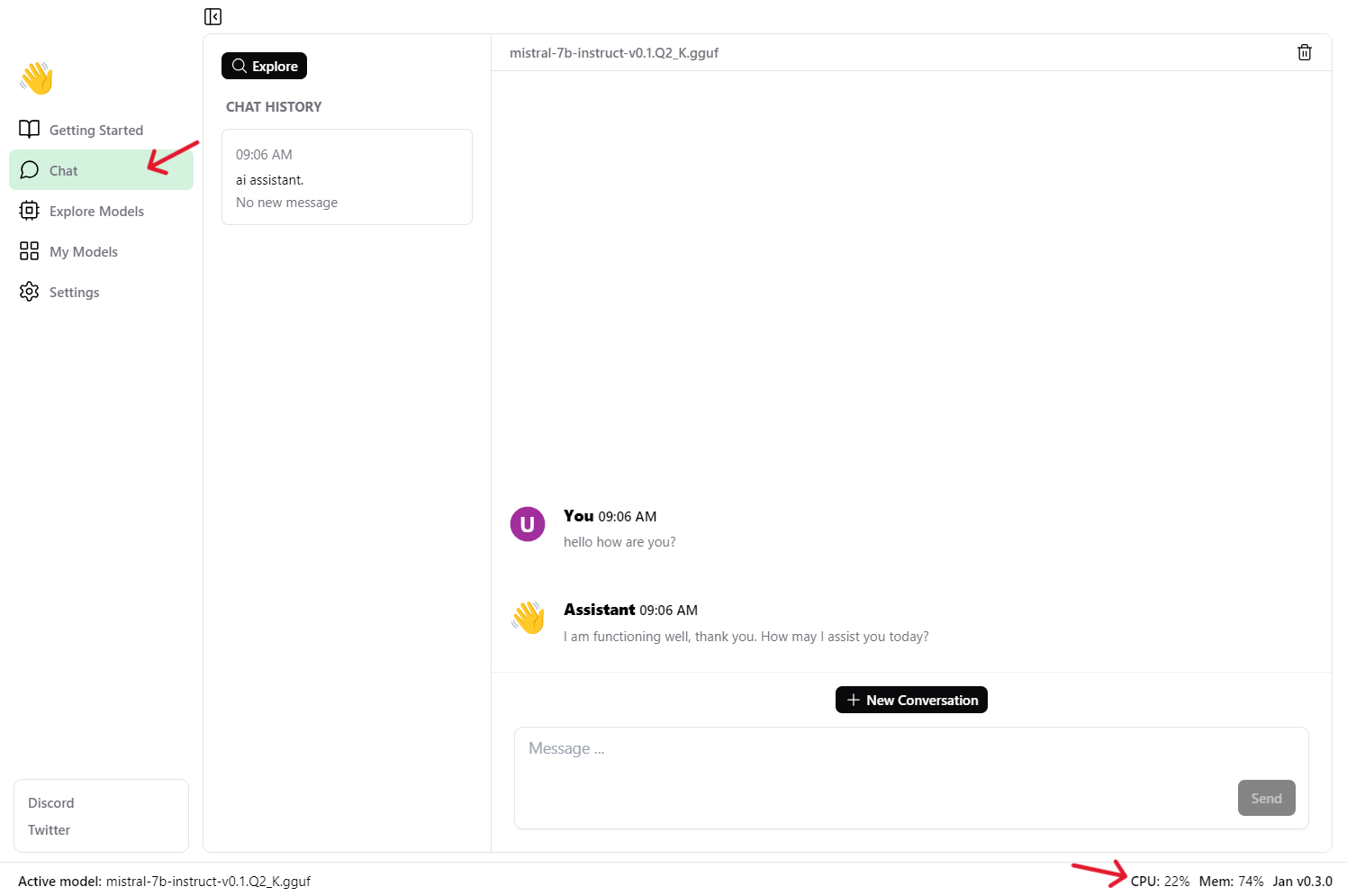
Task: Click the waving hand Jan logo
Action: [x=37, y=78]
